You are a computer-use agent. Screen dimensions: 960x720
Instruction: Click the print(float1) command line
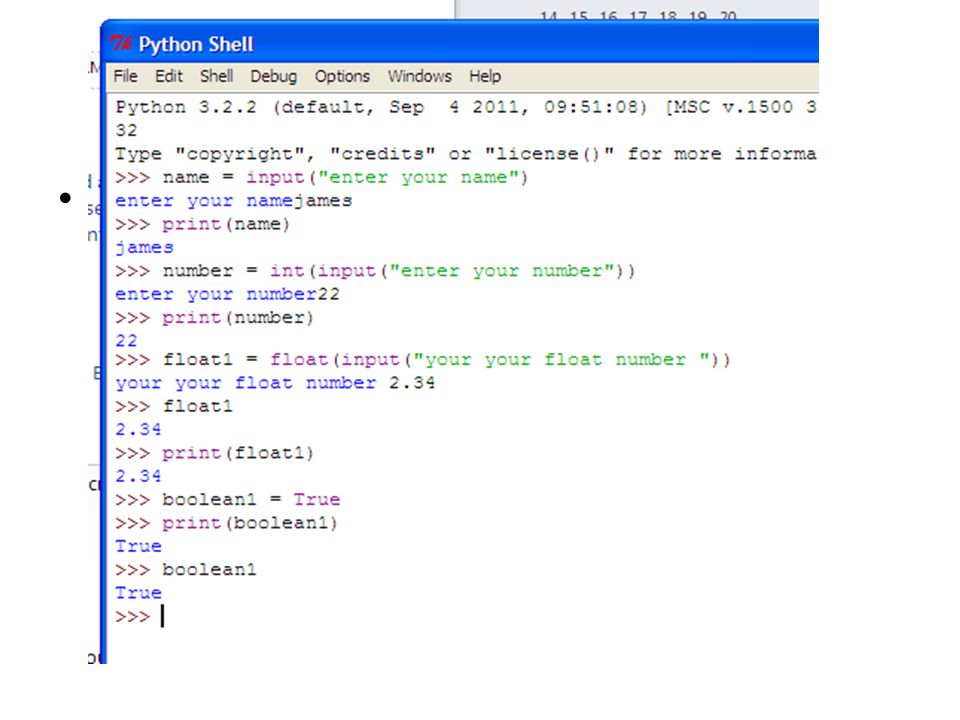coord(214,453)
